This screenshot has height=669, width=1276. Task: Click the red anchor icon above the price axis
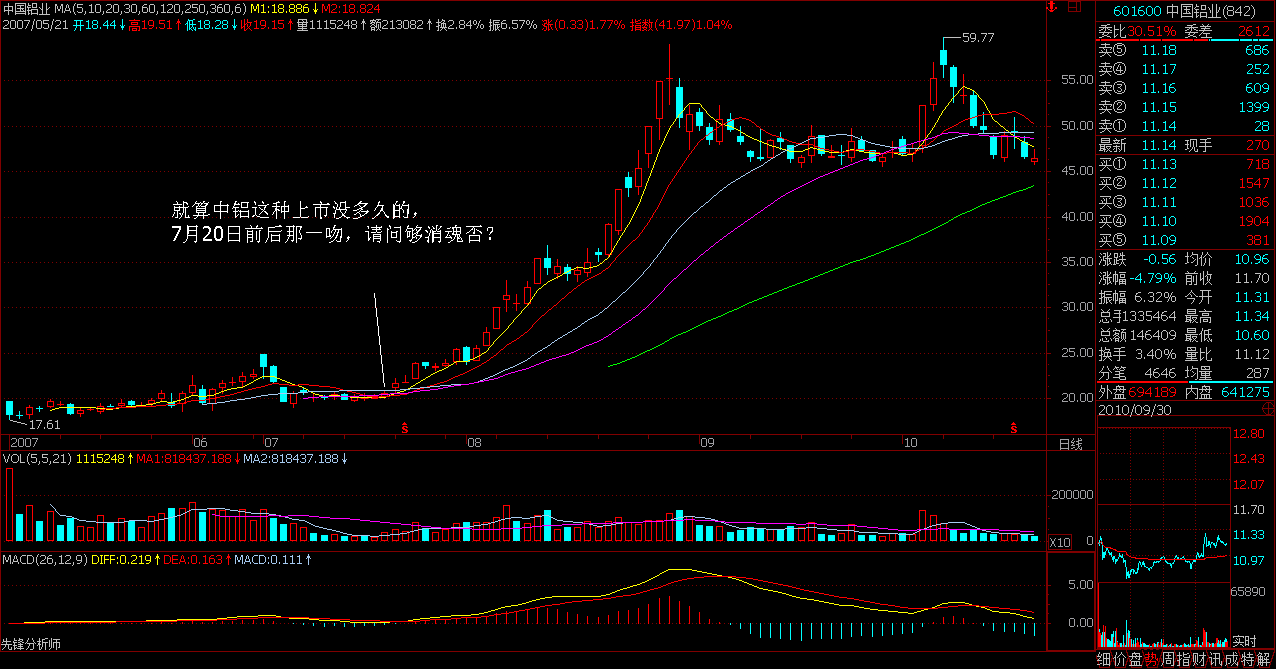click(1051, 8)
